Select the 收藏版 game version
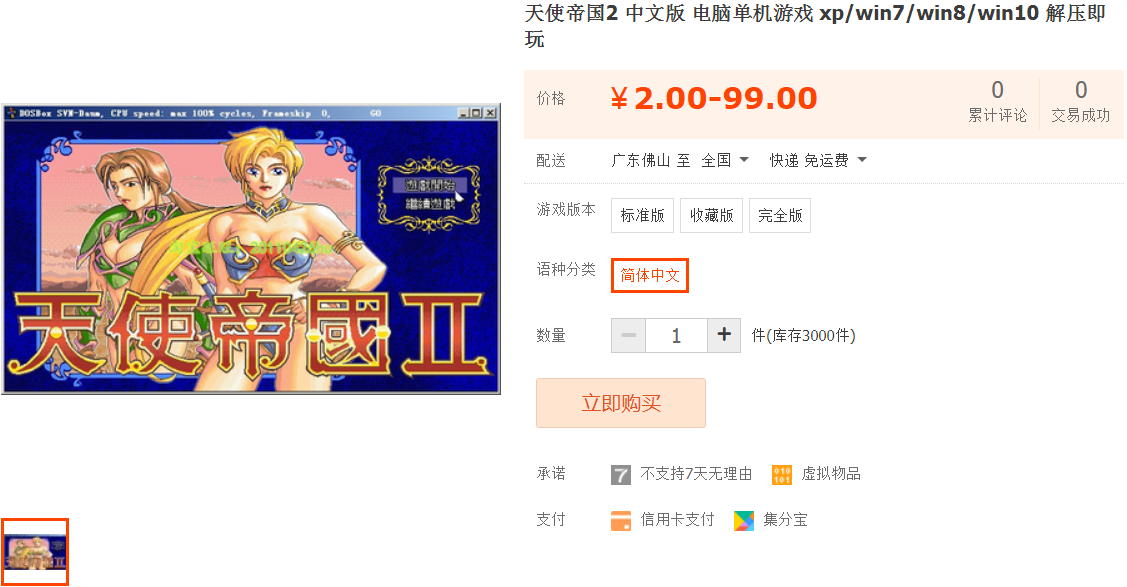The height and width of the screenshot is (587, 1127). pyautogui.click(x=712, y=216)
